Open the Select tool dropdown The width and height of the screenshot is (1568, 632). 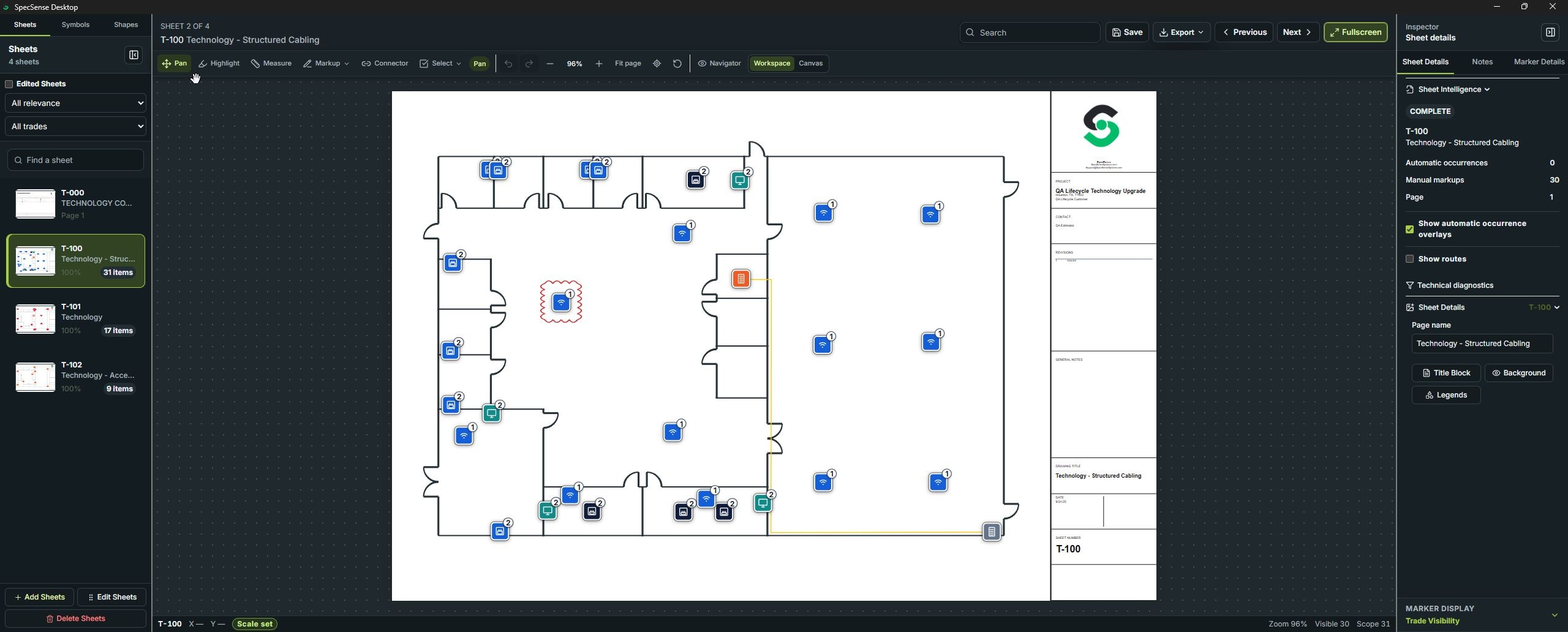440,64
